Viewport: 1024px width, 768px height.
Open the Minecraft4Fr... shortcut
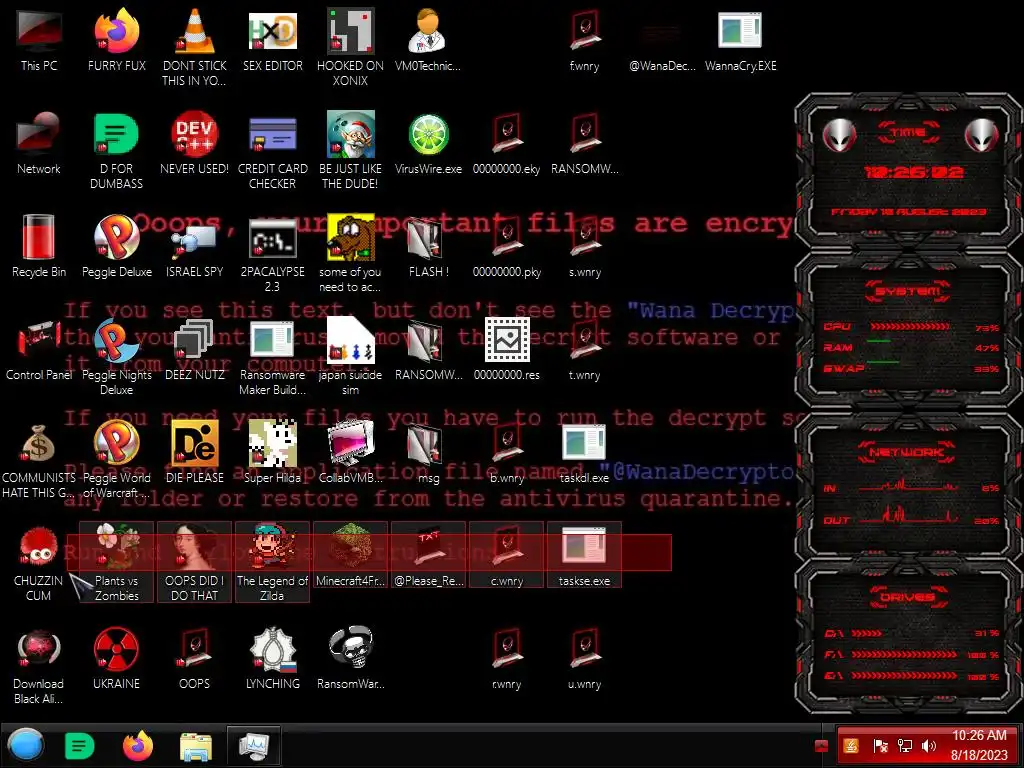[350, 555]
